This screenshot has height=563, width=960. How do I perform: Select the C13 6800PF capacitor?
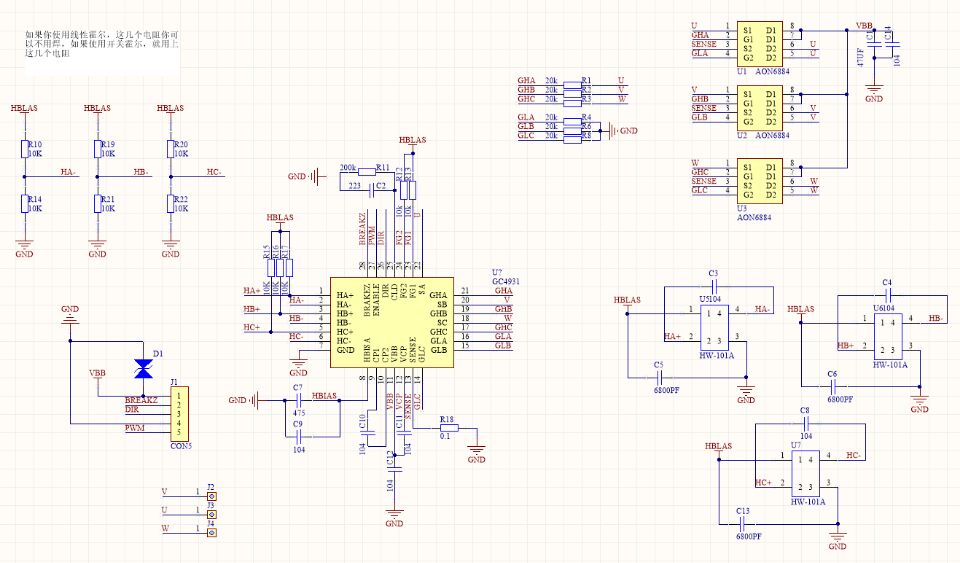[x=743, y=523]
